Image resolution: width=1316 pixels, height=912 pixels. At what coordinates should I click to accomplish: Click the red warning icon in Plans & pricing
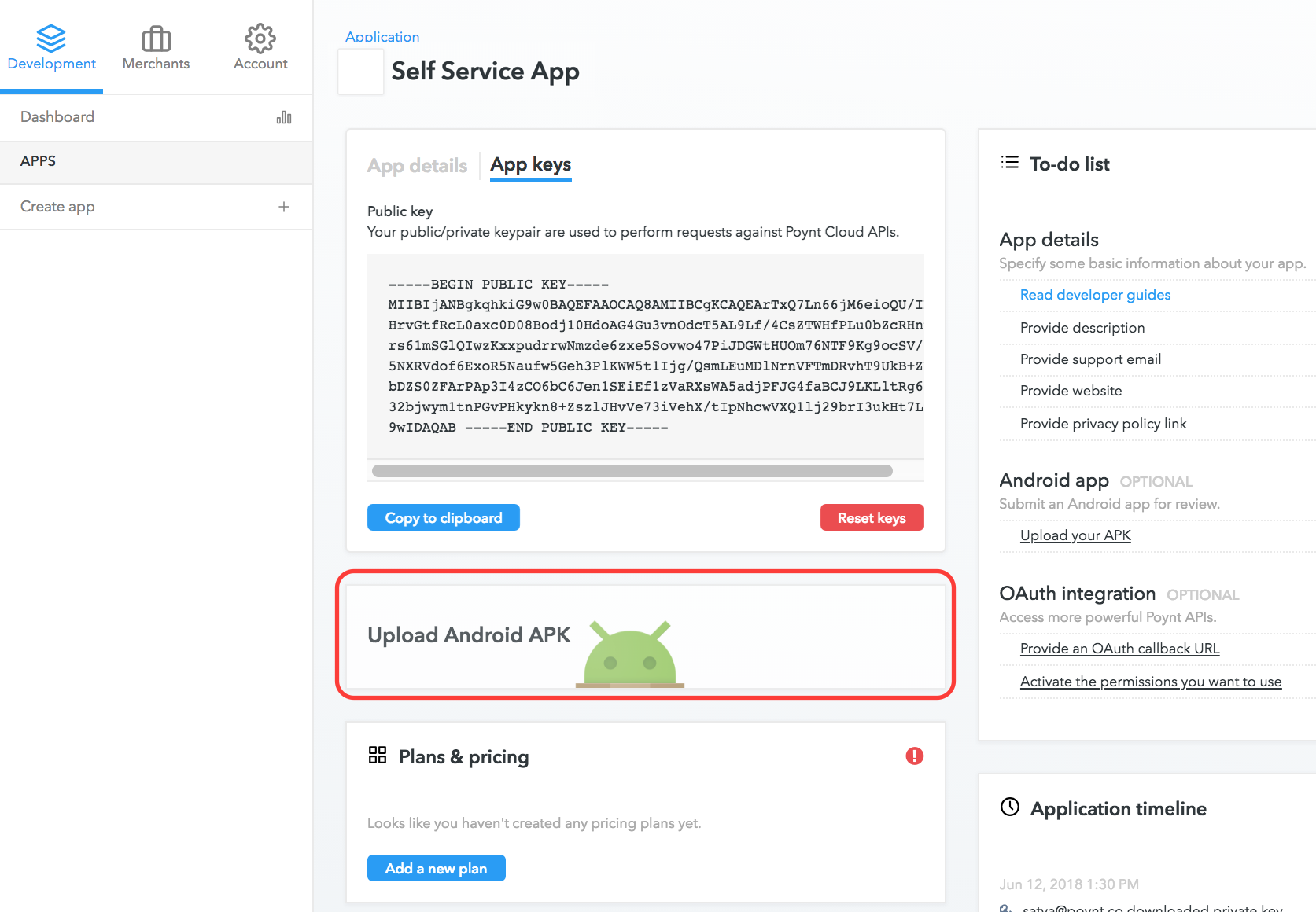[x=914, y=756]
